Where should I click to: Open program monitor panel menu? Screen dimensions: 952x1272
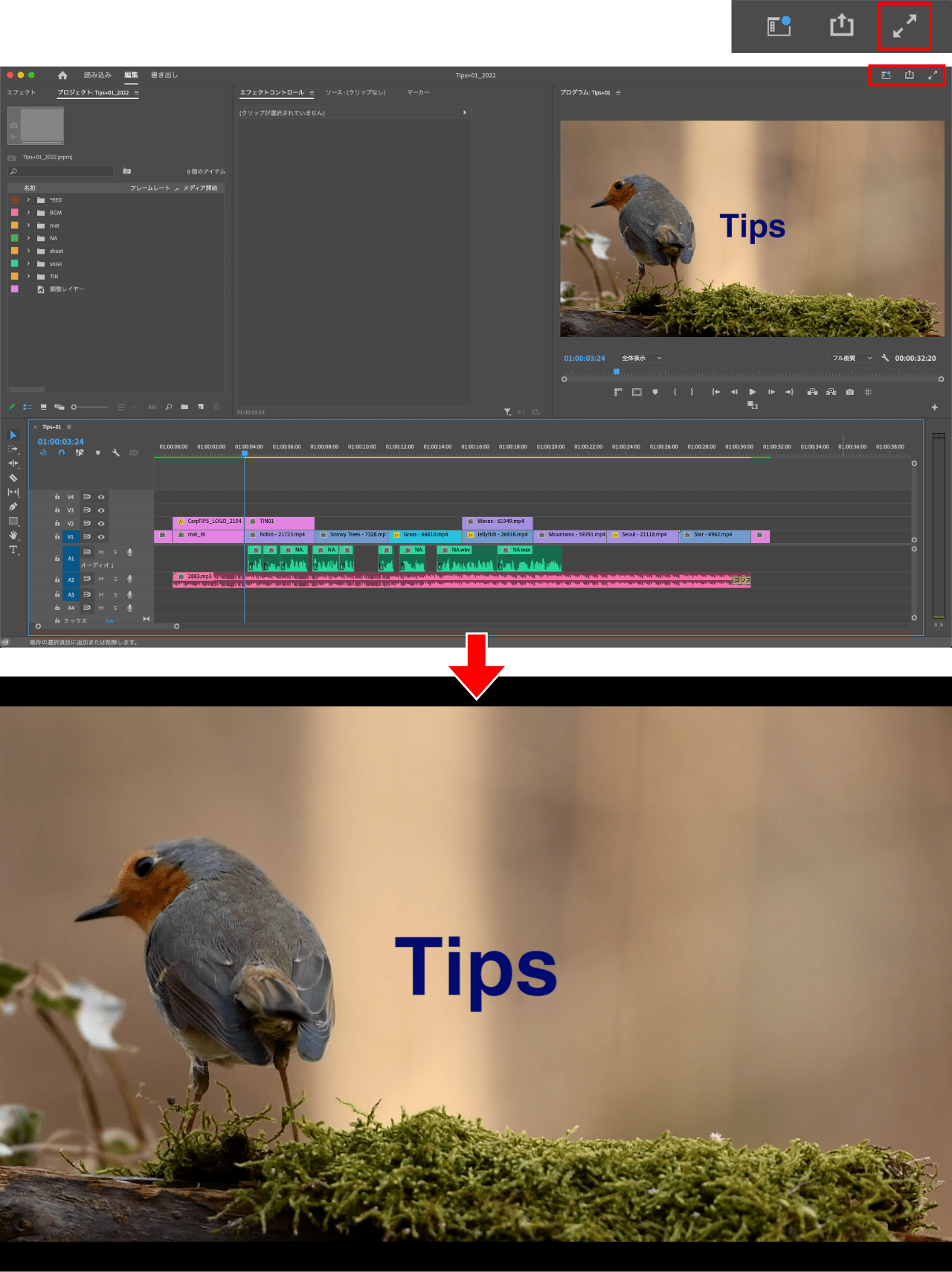pyautogui.click(x=618, y=93)
